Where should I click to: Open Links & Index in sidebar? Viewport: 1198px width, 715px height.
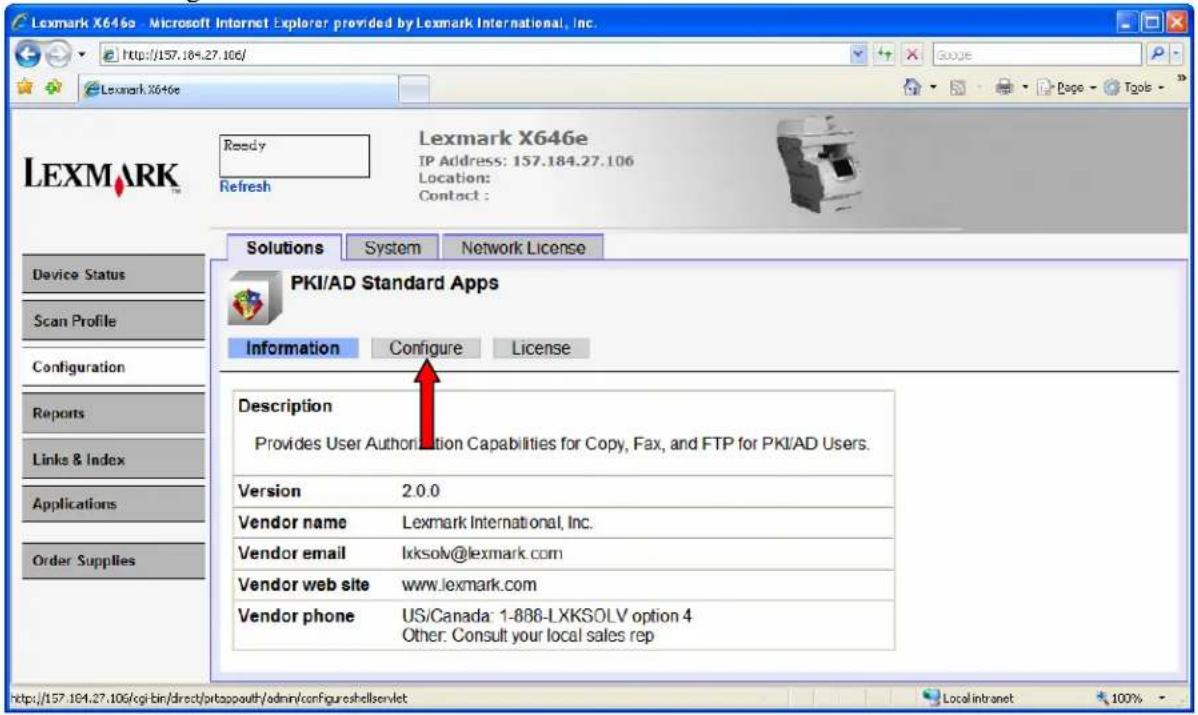[x=113, y=459]
